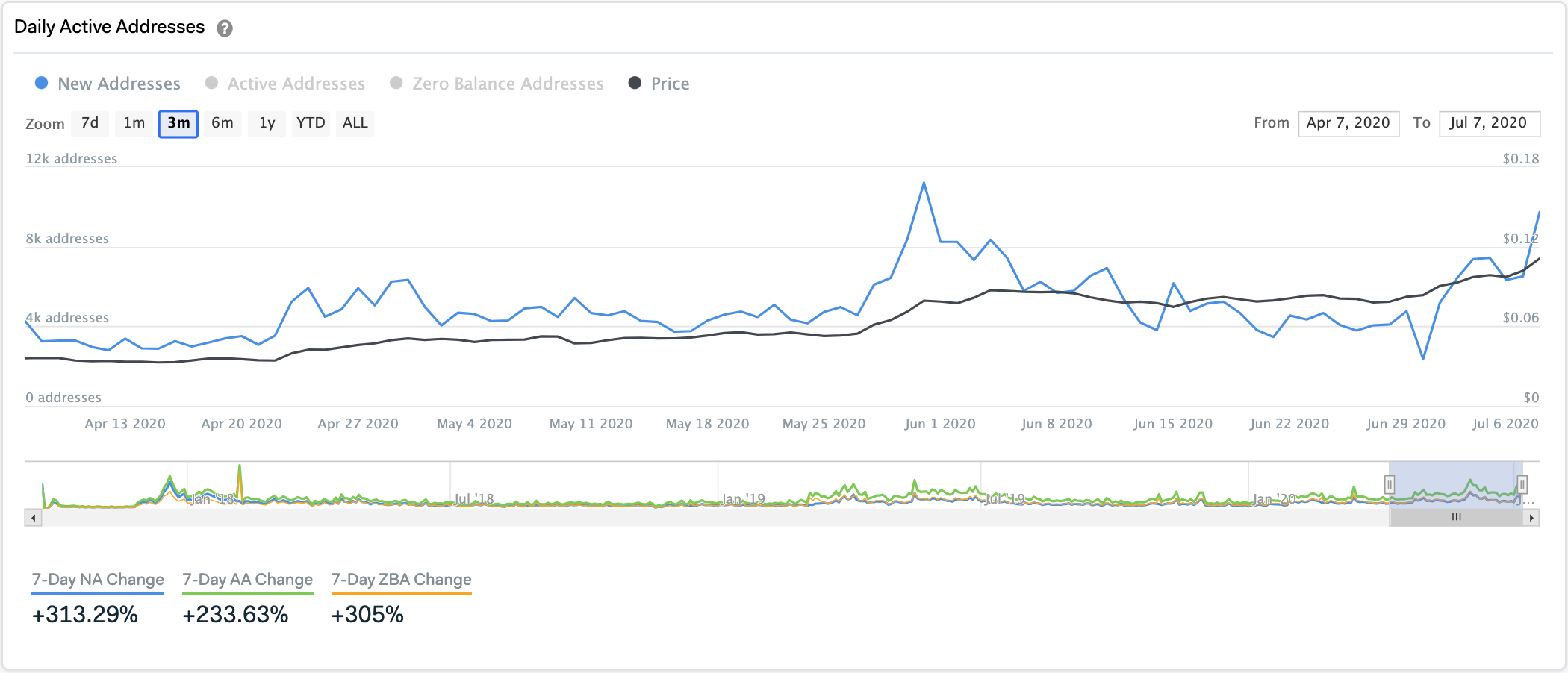Switch to the 6m zoom tab
Image resolution: width=1568 pixels, height=673 pixels.
222,123
